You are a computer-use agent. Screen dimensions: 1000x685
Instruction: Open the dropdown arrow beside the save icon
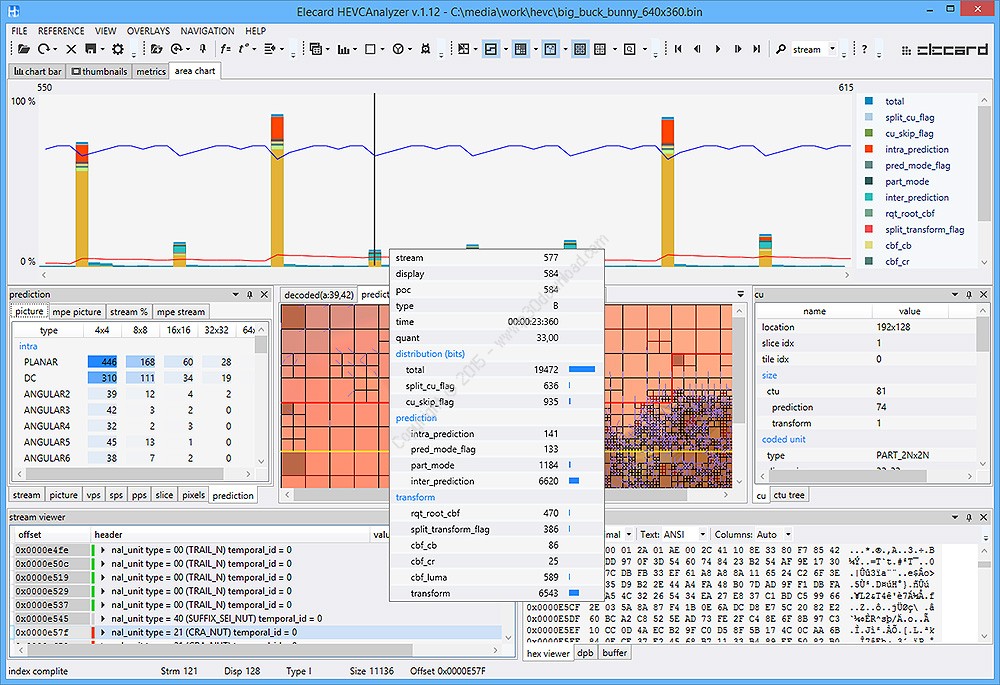[x=102, y=49]
